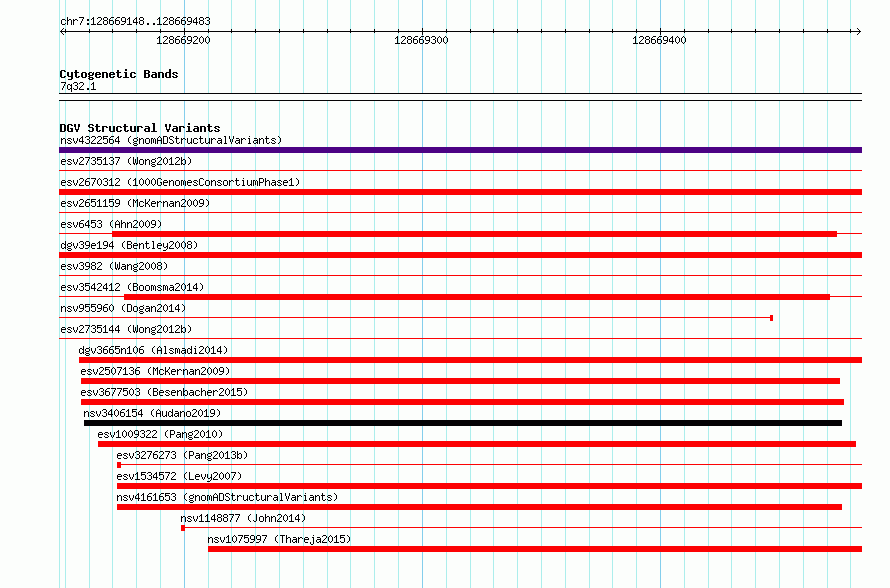Screen dimensions: 890x588
Task: Select the 7q32.1 band label
Action: coord(78,86)
